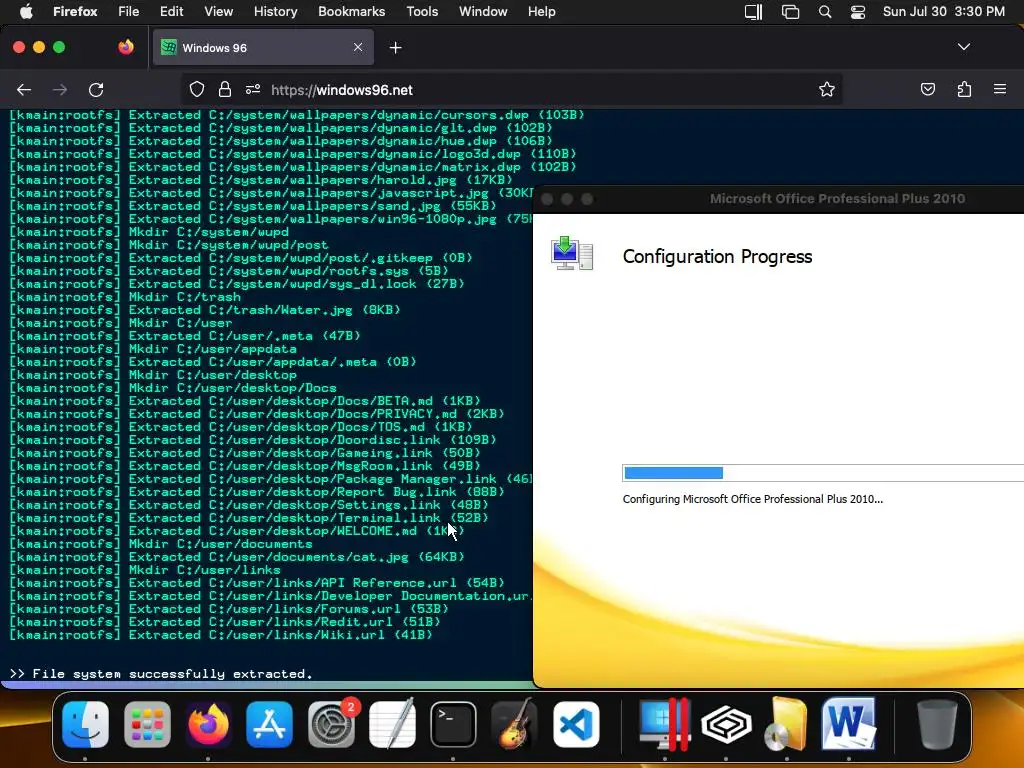Screen dimensions: 1024x768
Task: Show the date and time panel
Action: point(944,11)
